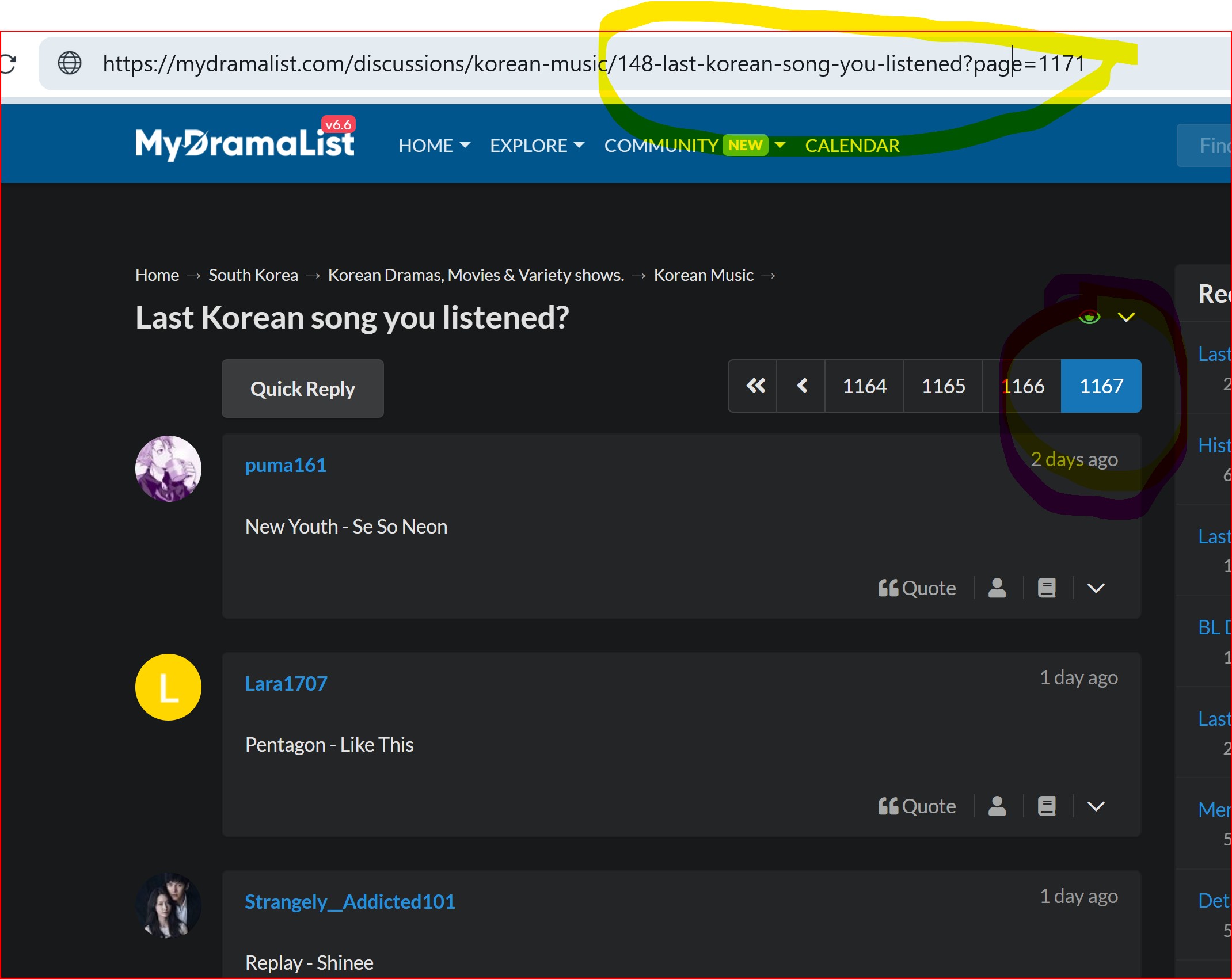Image resolution: width=1232 pixels, height=979 pixels.
Task: Click the list icon on puma161's post
Action: (x=1047, y=588)
